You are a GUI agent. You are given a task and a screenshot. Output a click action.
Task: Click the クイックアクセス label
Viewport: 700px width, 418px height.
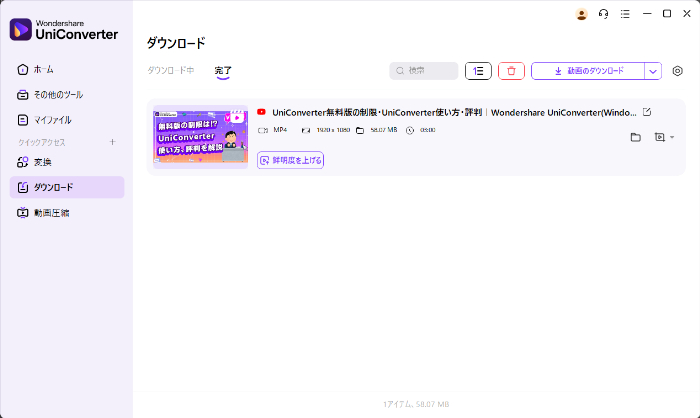coord(42,142)
